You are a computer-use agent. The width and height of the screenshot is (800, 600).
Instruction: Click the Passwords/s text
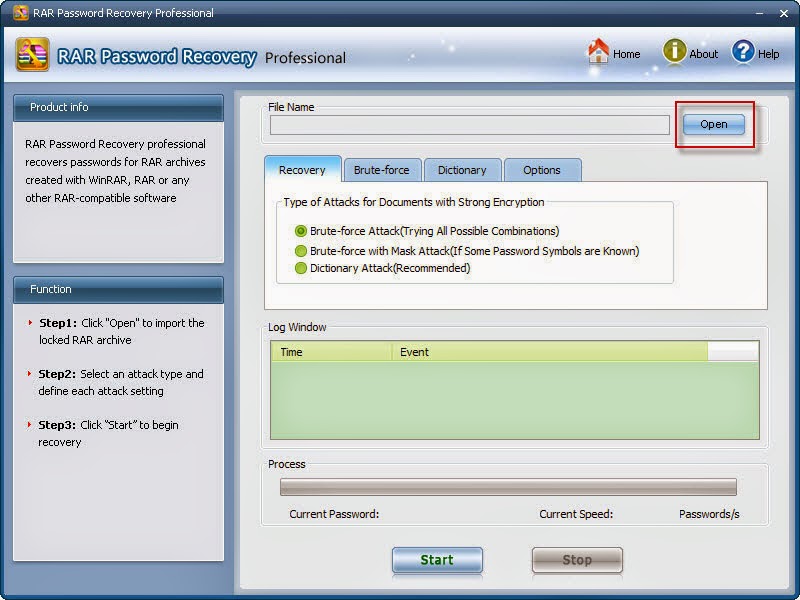click(709, 514)
